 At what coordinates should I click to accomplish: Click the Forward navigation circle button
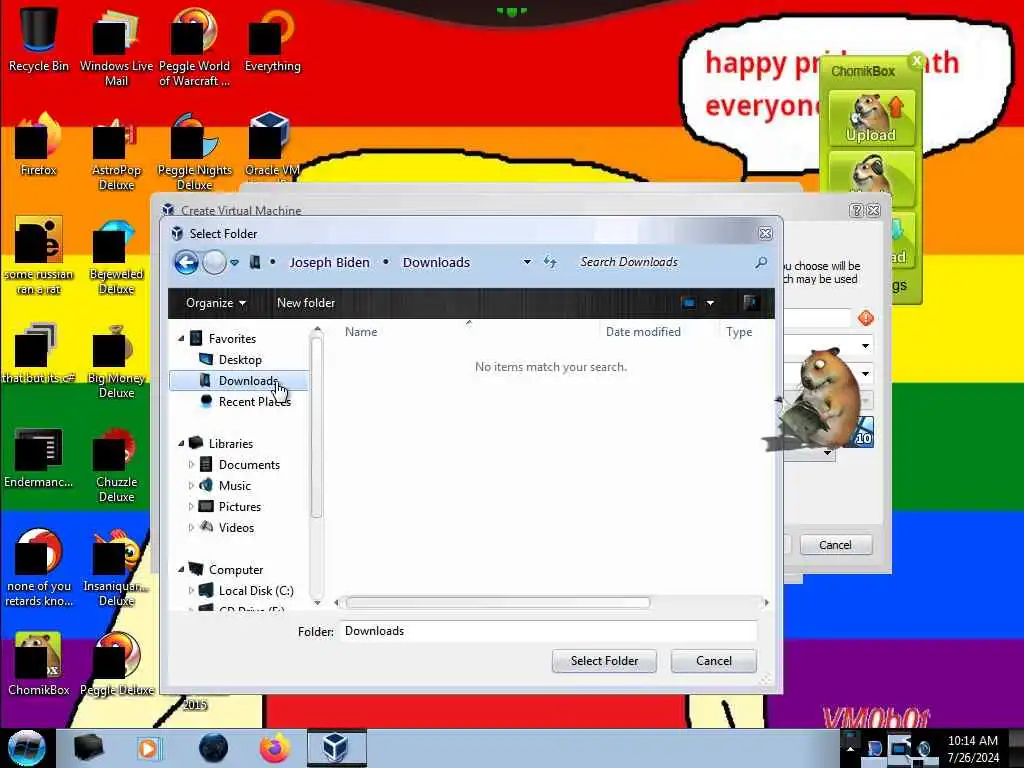point(214,263)
